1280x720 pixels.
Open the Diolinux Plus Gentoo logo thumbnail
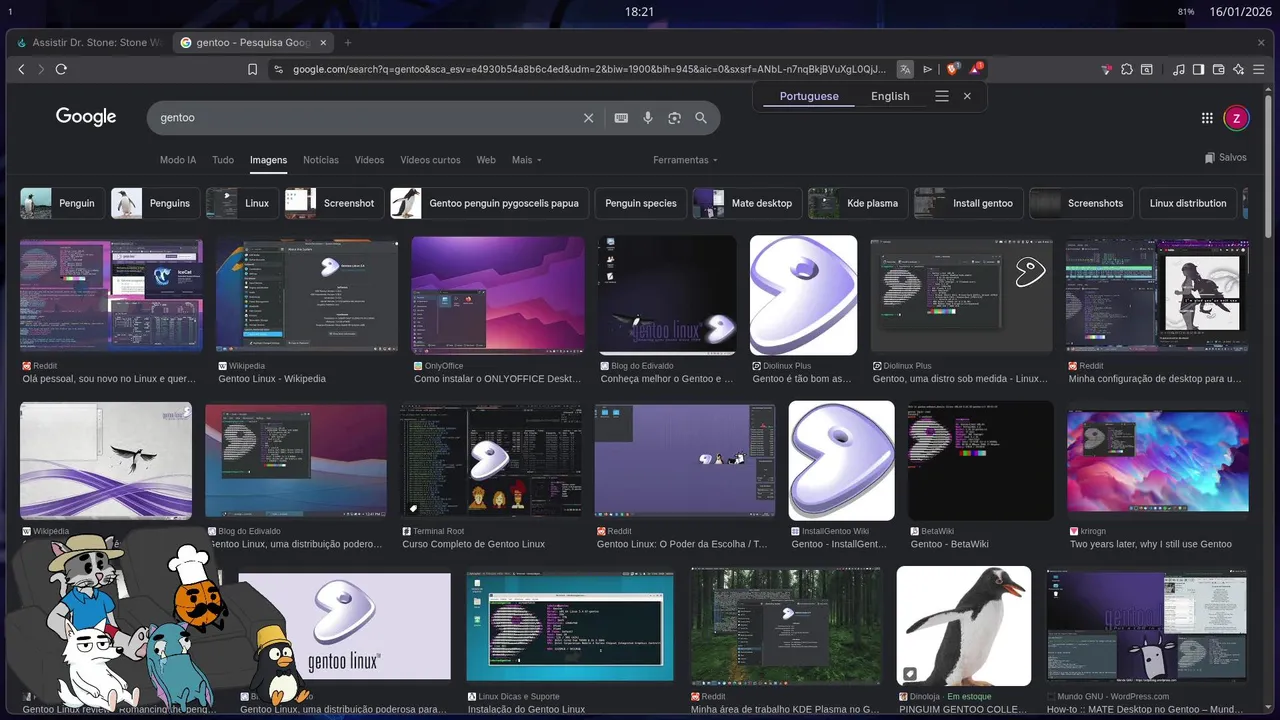click(x=803, y=295)
